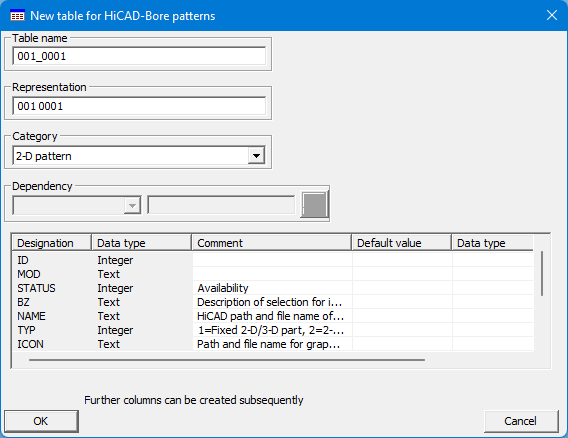Screen dimensions: 568x438
Task: Click the Cancel button
Action: (x=521, y=421)
